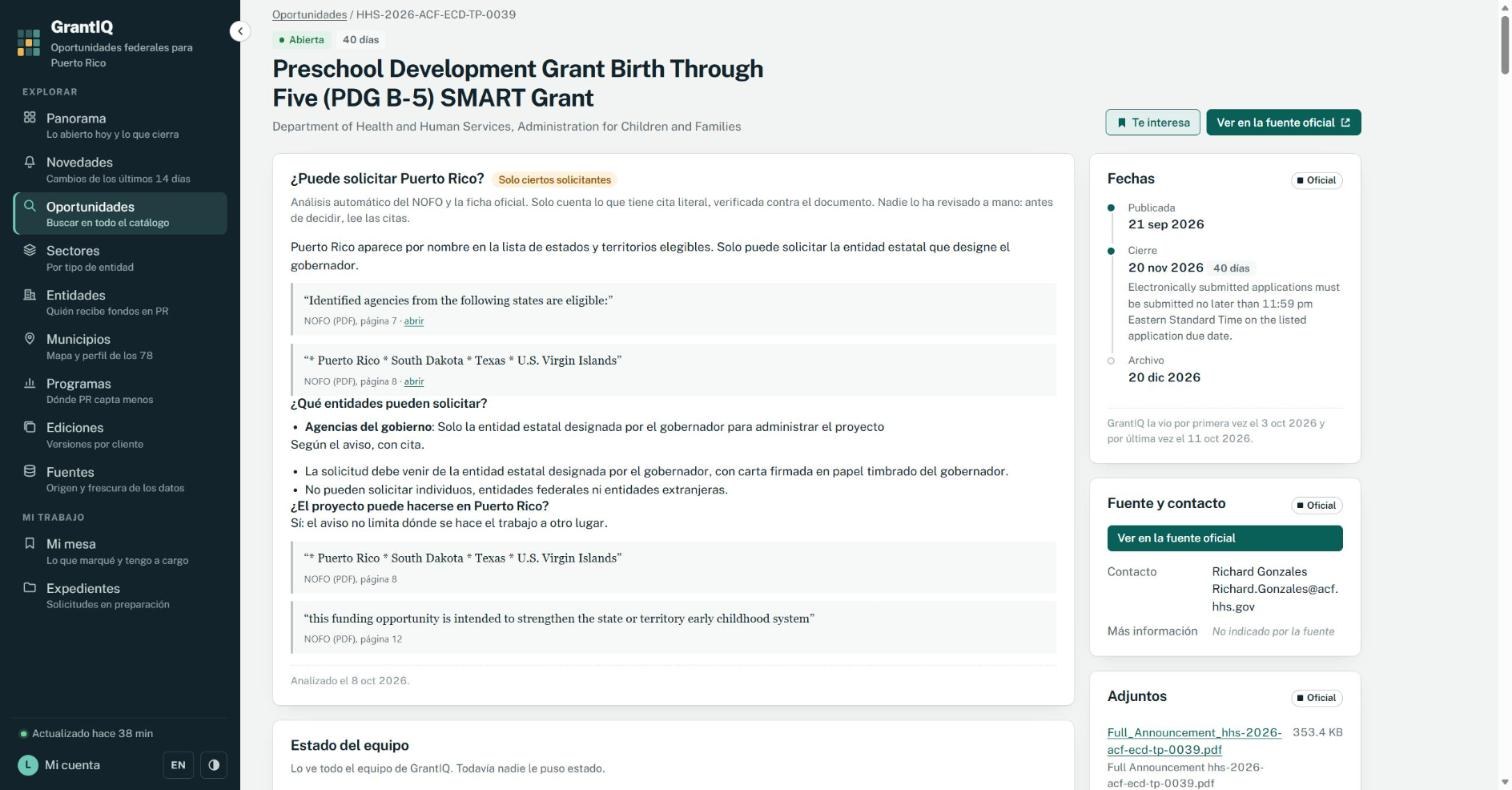Screen dimensions: 1512x790
Task: Open the abrir link for NOFO página 7
Action: (414, 321)
